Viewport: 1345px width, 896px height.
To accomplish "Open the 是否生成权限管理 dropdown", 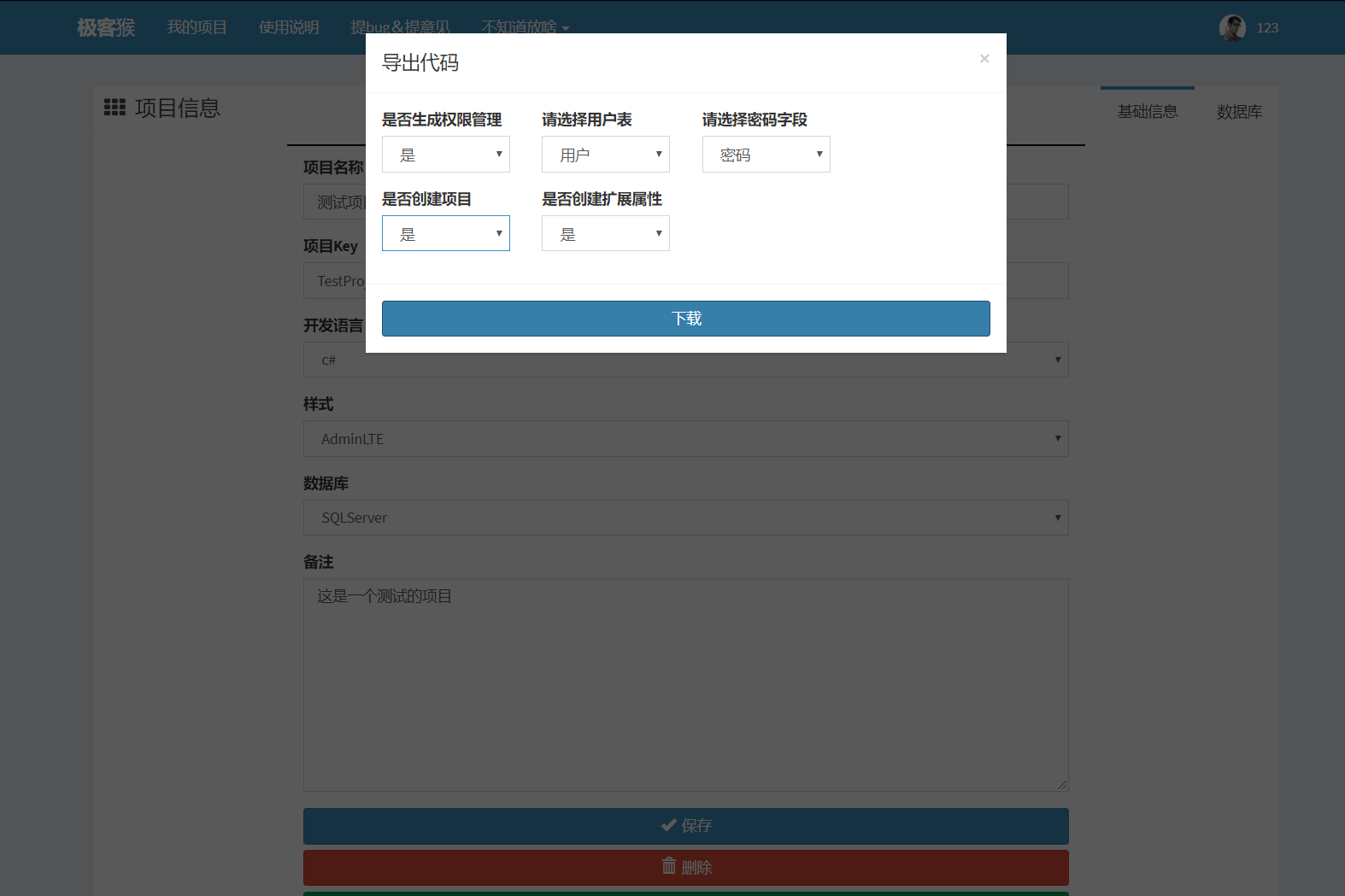I will pyautogui.click(x=446, y=155).
